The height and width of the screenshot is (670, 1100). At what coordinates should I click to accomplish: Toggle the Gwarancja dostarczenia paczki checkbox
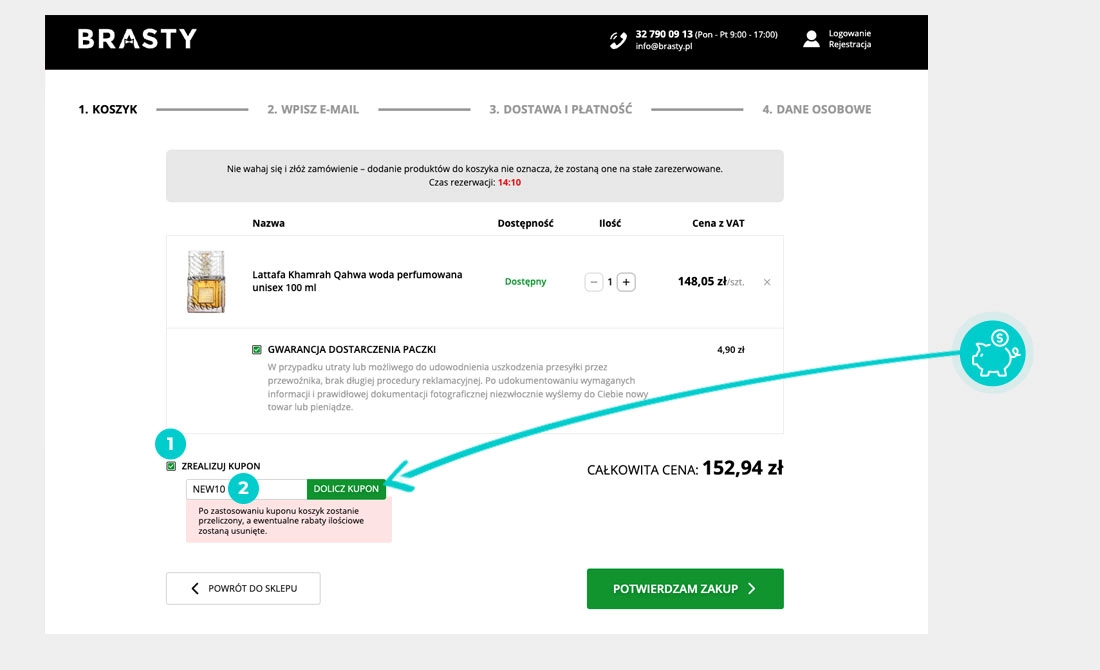coord(257,350)
